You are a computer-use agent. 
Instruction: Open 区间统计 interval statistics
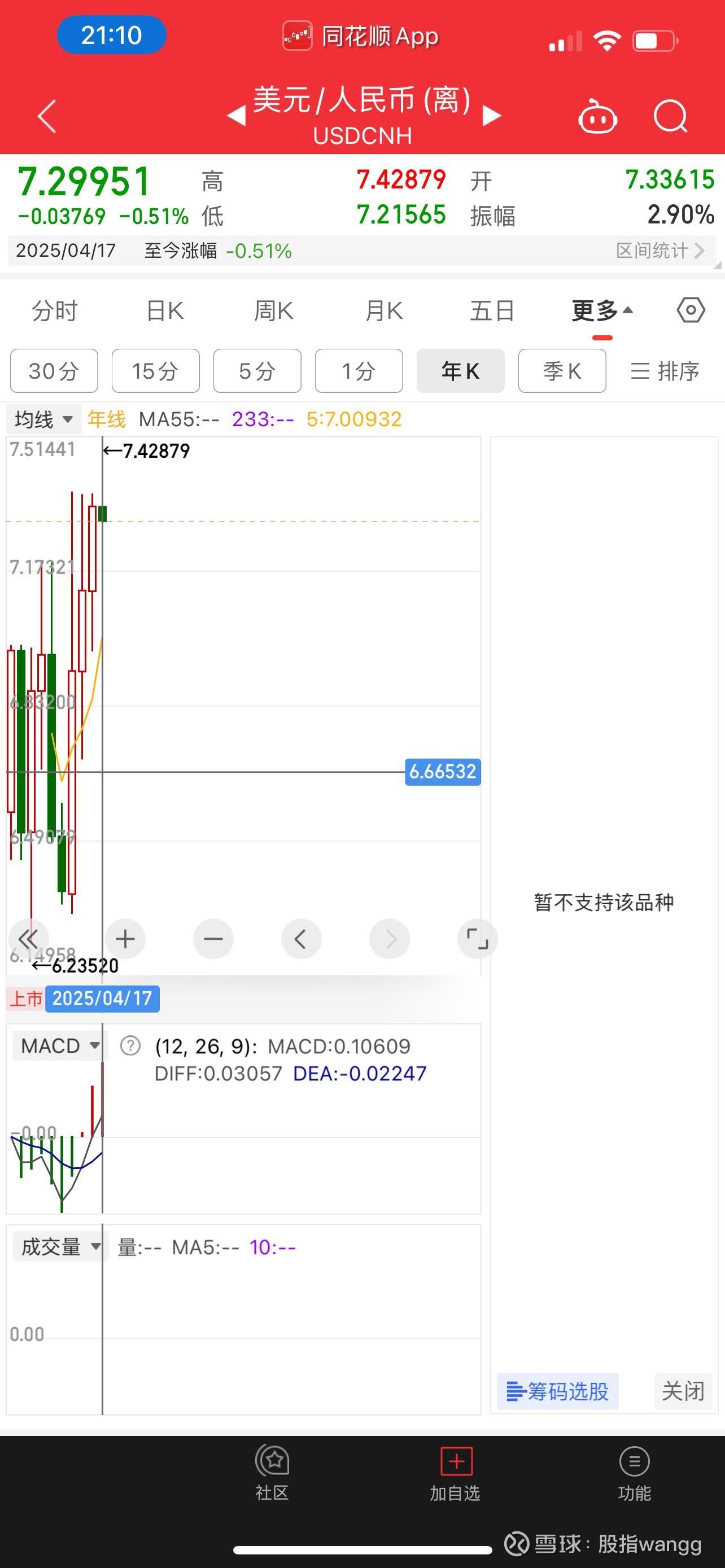661,251
